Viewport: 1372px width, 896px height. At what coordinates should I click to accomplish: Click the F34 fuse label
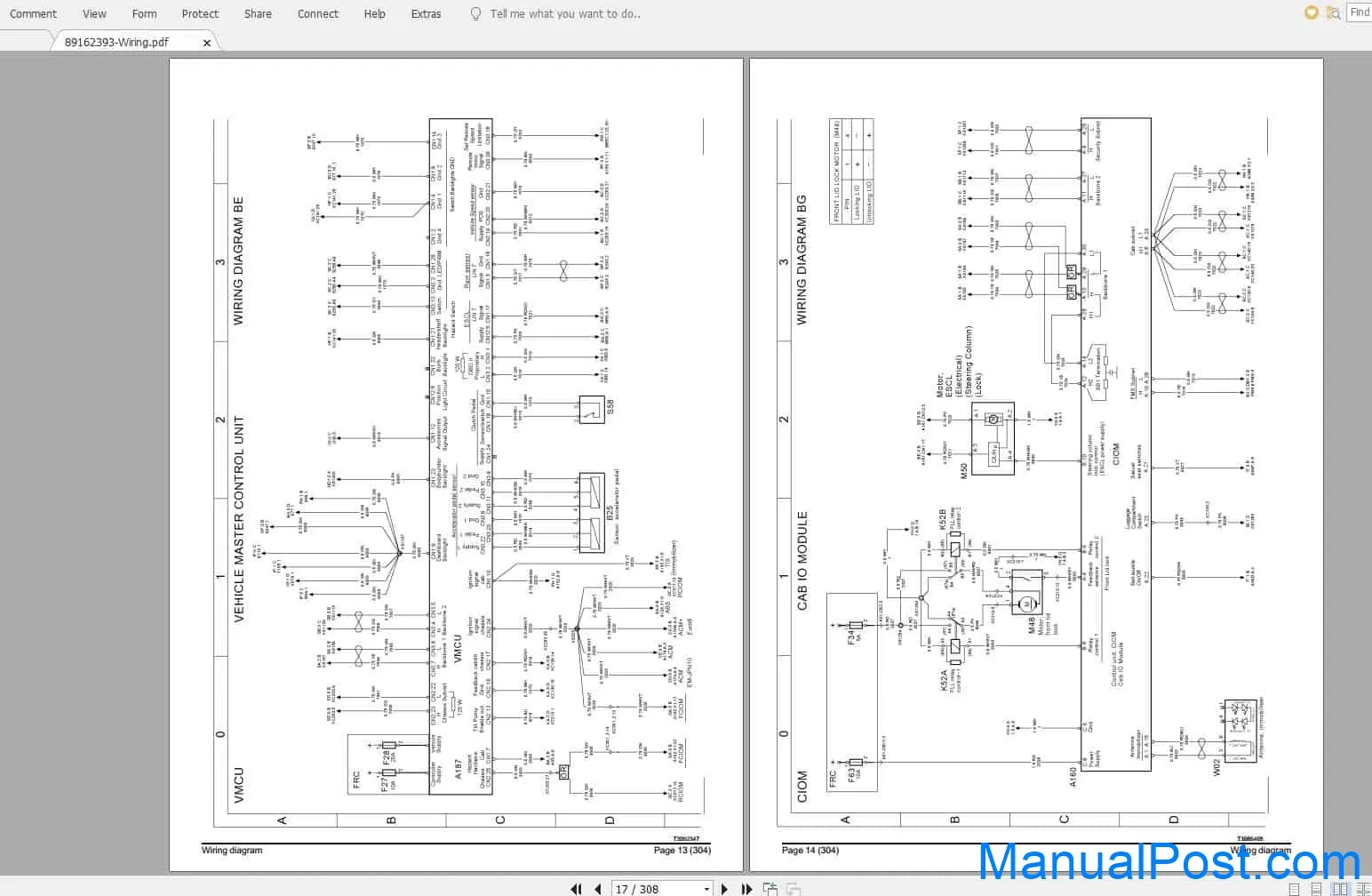click(850, 636)
